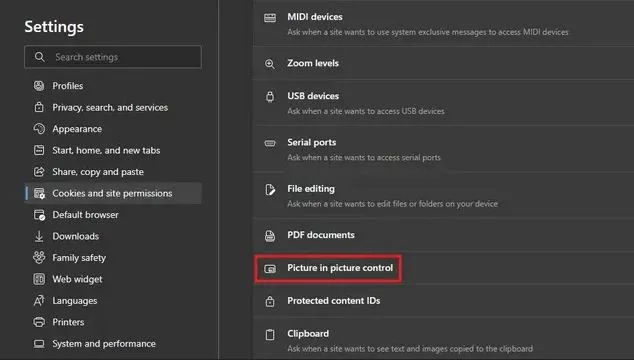This screenshot has width=634, height=360.
Task: Click the Downloads arrow icon
Action: 39,236
